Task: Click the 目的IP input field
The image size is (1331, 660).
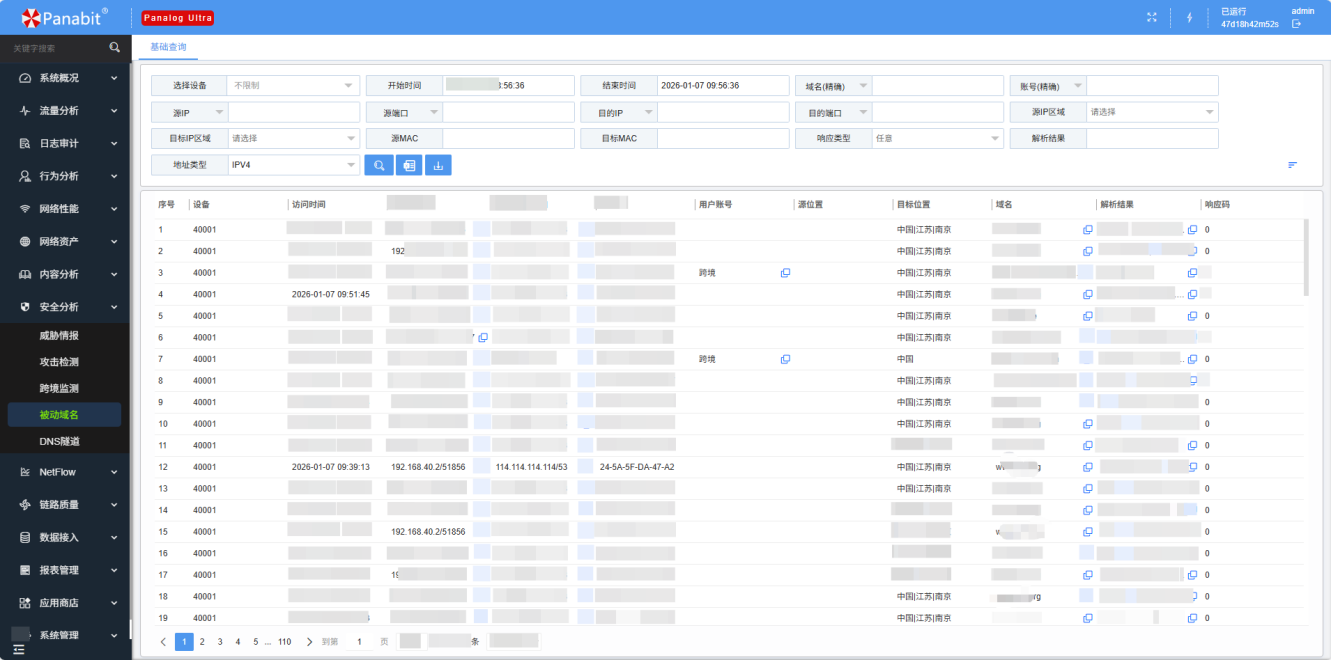Action: click(x=722, y=112)
